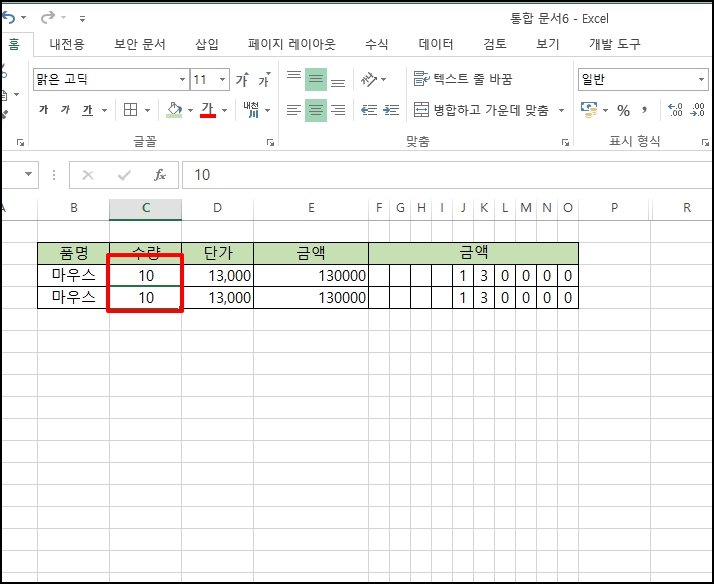The width and height of the screenshot is (714, 584).
Task: Click the 품명 header cell
Action: pyautogui.click(x=73, y=253)
